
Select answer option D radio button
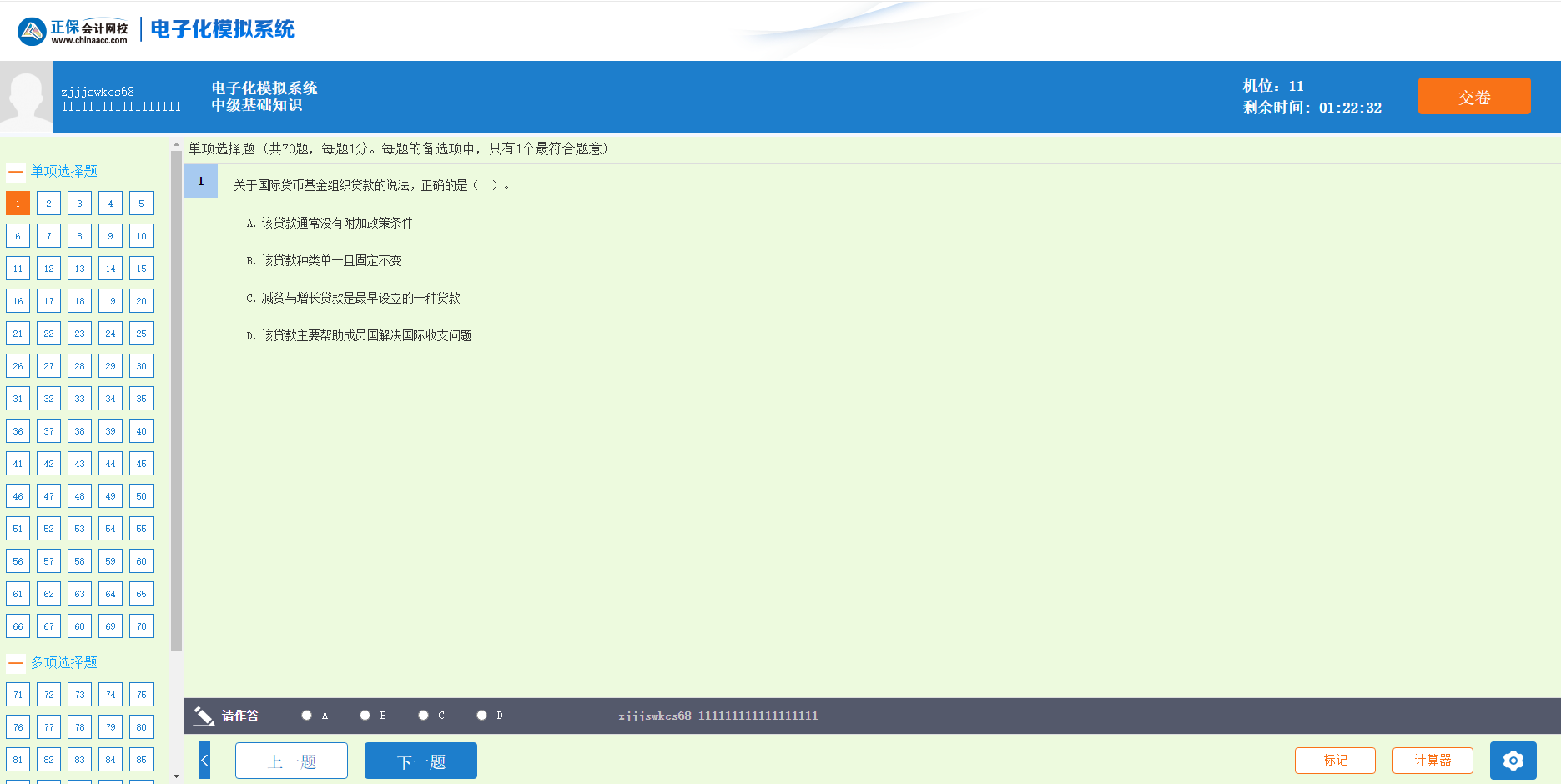(x=482, y=716)
